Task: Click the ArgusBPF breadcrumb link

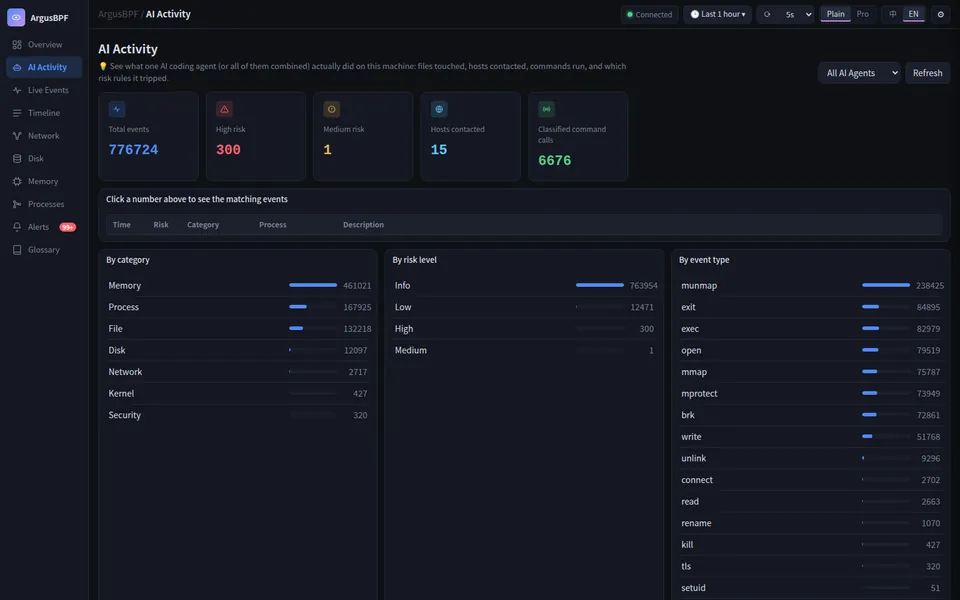Action: 118,14
